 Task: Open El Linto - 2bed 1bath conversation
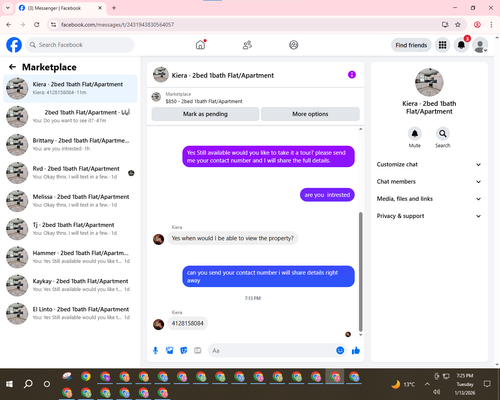tap(70, 313)
